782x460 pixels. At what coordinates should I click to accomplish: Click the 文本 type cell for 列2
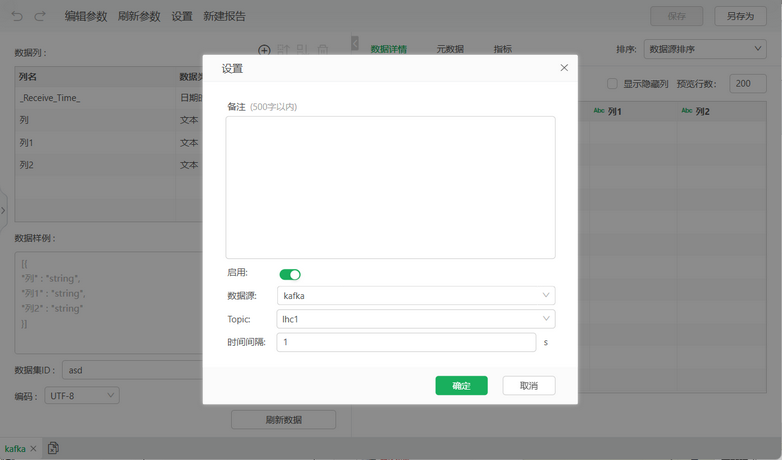[189, 165]
